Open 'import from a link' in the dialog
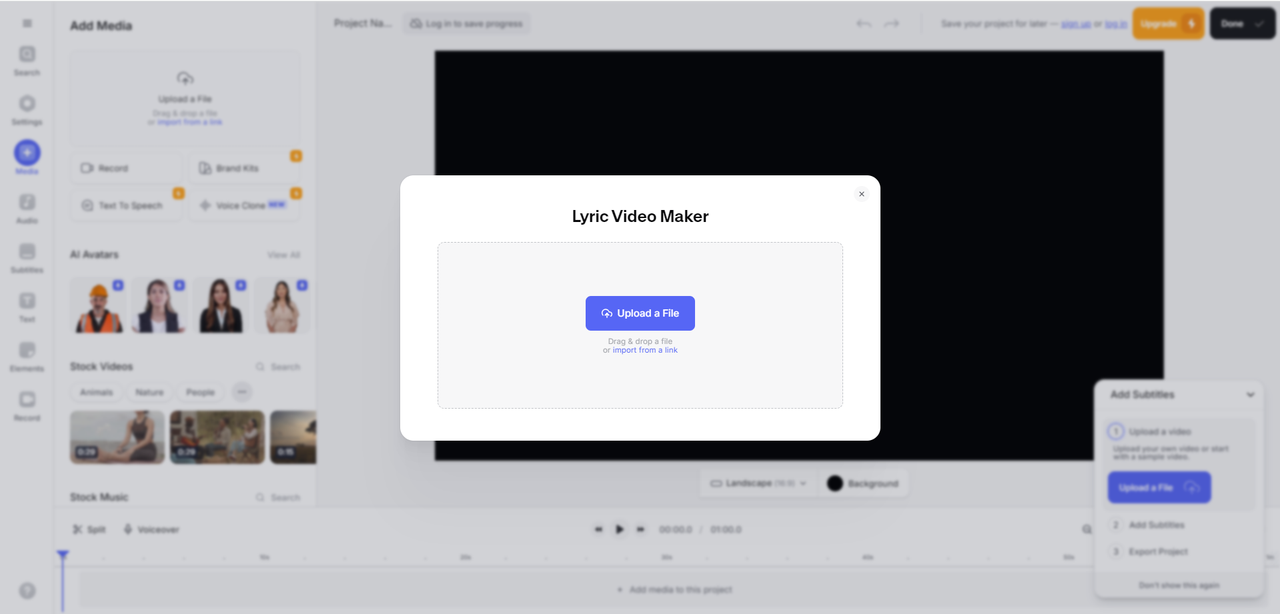This screenshot has height=614, width=1280. [645, 350]
